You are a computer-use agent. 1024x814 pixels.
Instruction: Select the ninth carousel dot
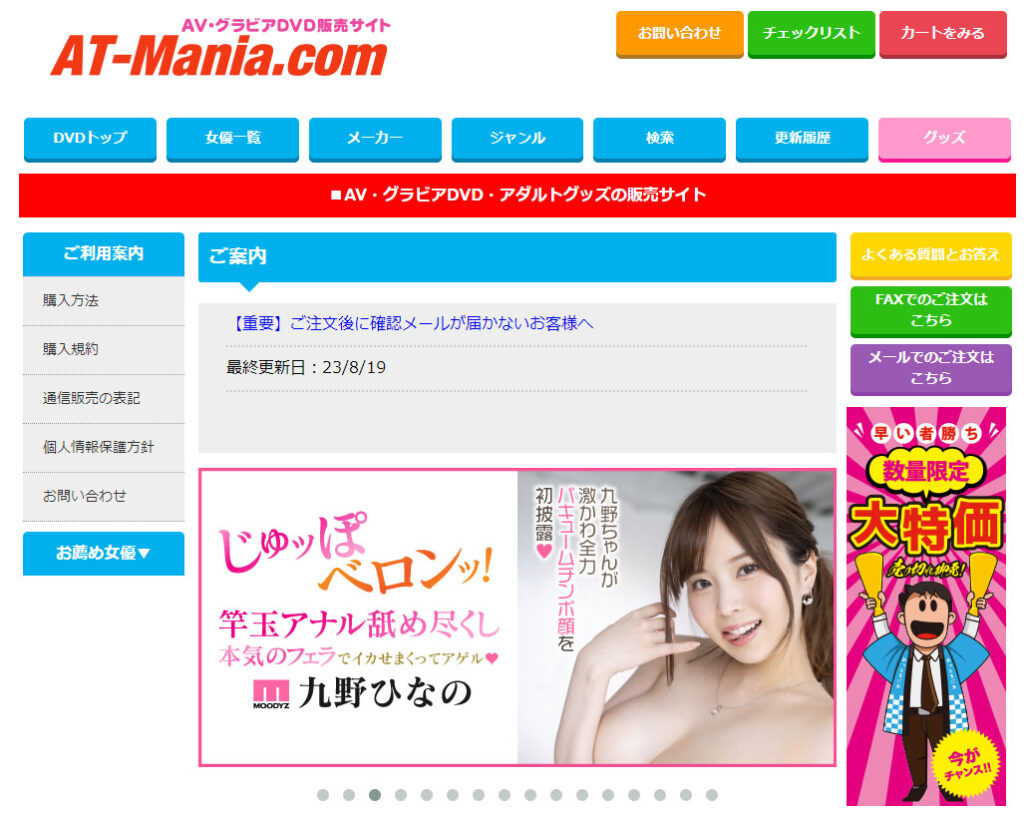530,795
